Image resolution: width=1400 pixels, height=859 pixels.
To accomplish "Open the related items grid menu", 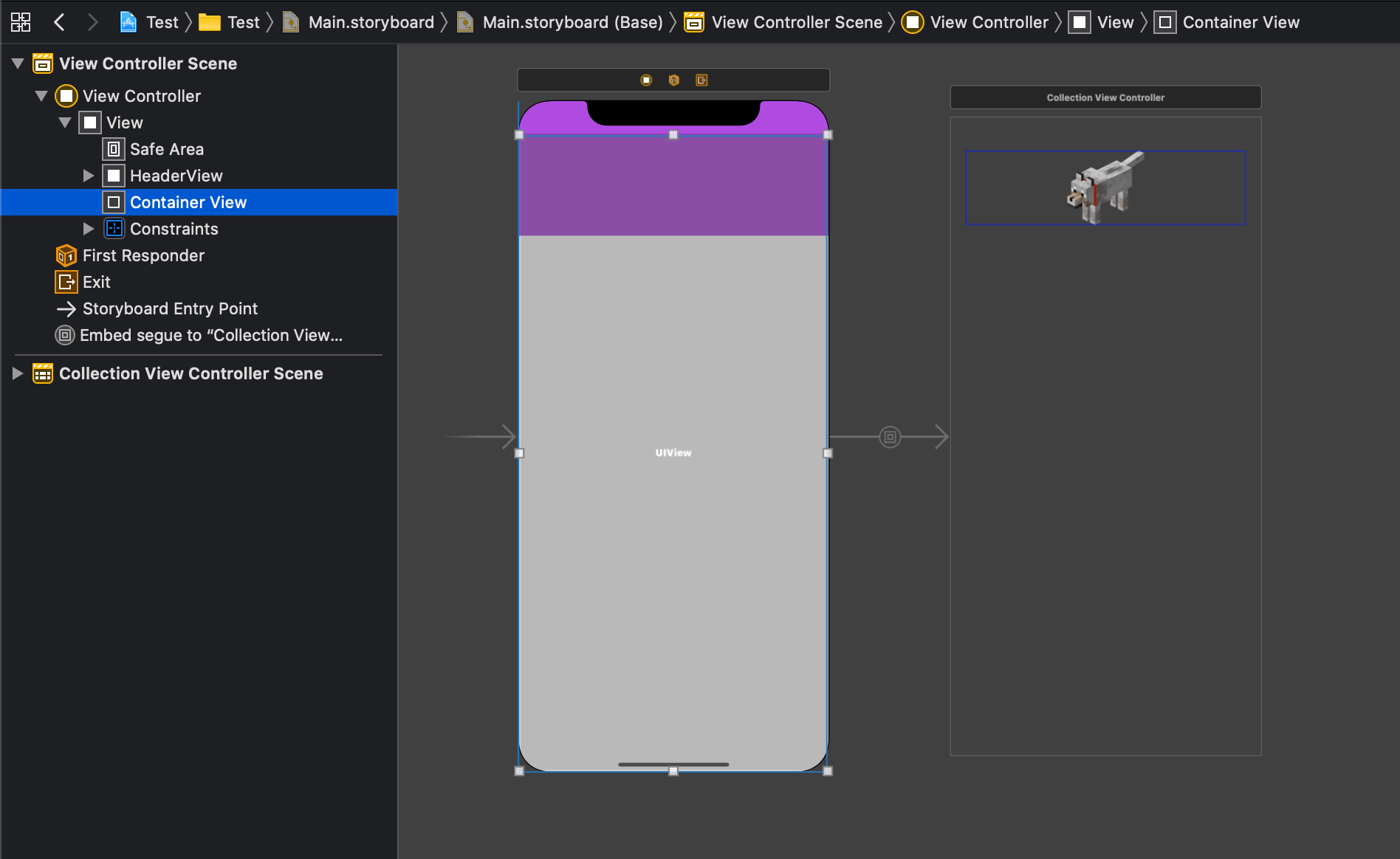I will (x=21, y=22).
